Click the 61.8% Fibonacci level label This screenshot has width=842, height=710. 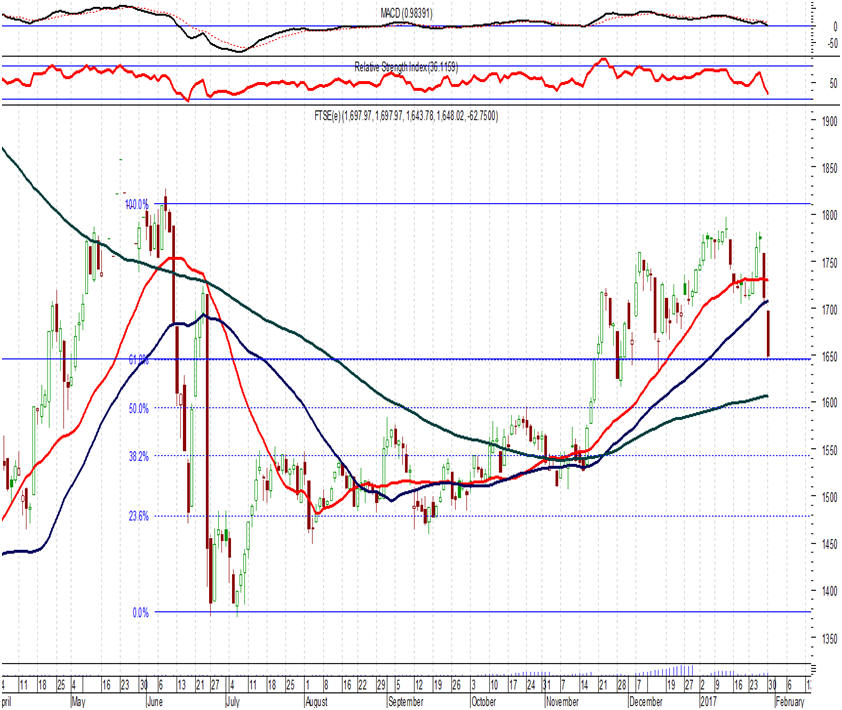point(139,360)
